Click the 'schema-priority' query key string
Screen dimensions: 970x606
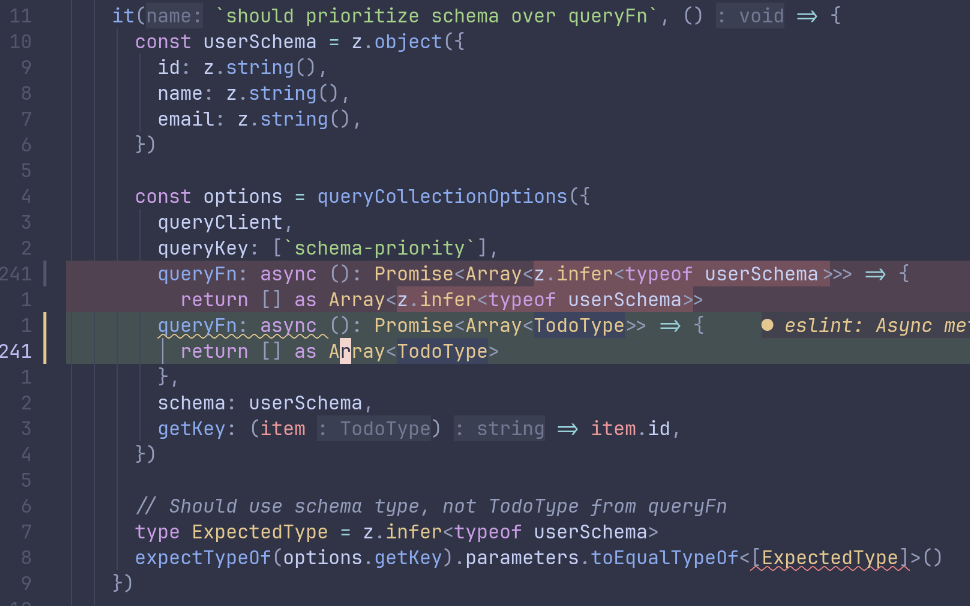[x=384, y=248]
